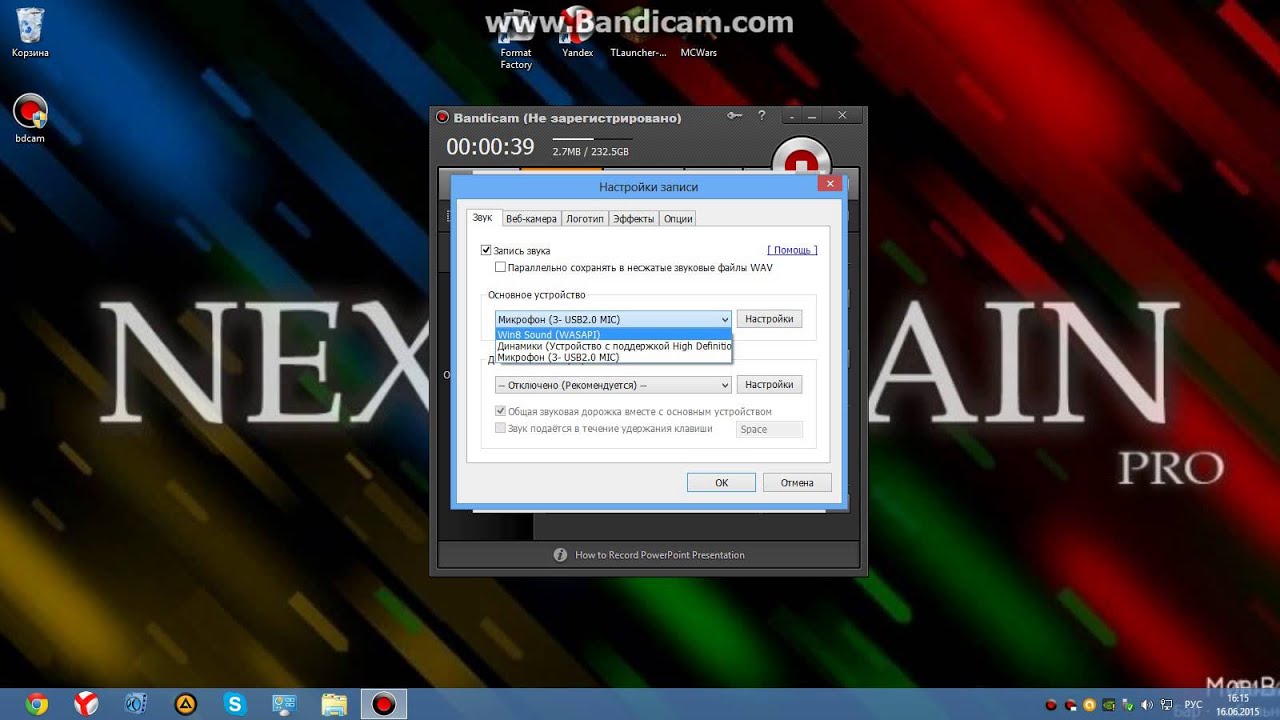
Task: Click the NVIDIA icon in system tray
Action: 1108,704
